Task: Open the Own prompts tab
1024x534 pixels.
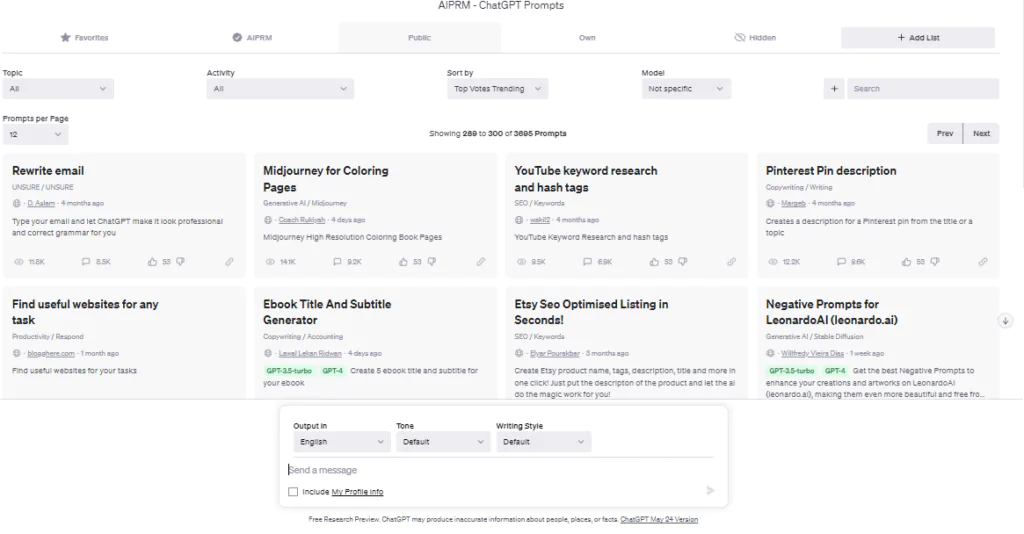Action: pos(587,38)
